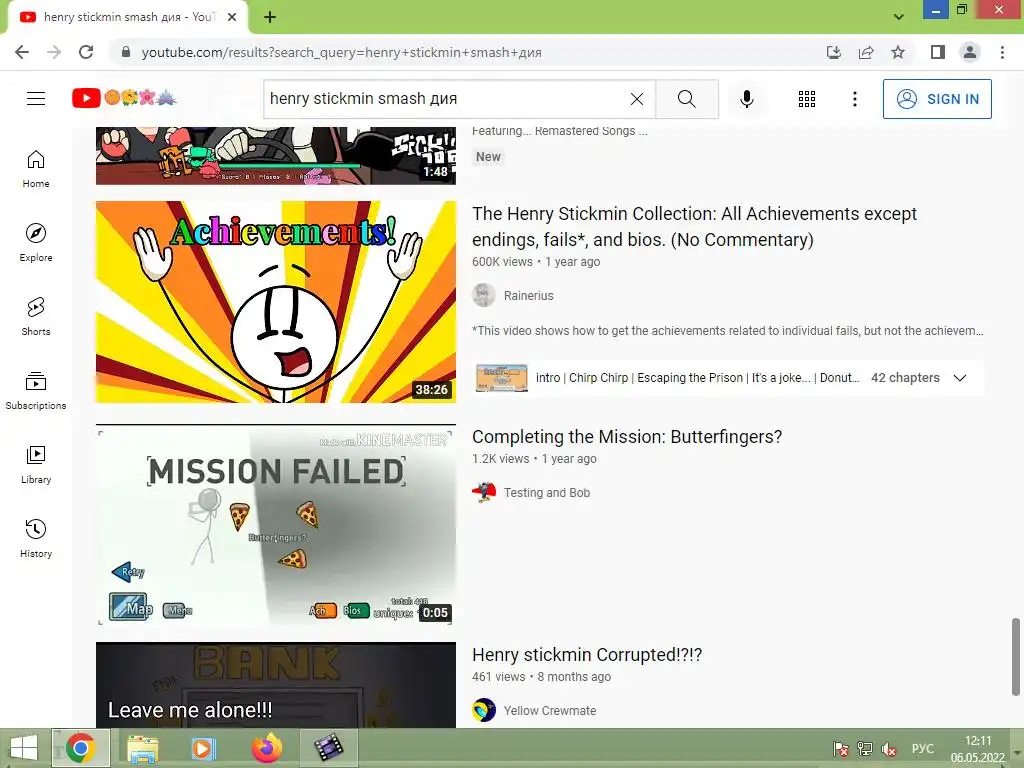Viewport: 1024px width, 768px height.
Task: Click the РУС language indicator
Action: coord(923,748)
